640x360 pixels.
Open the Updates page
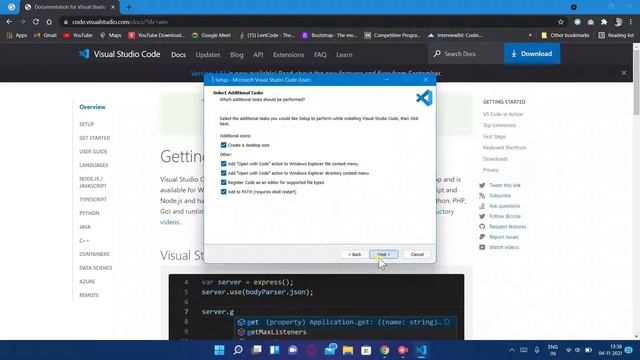(x=208, y=55)
